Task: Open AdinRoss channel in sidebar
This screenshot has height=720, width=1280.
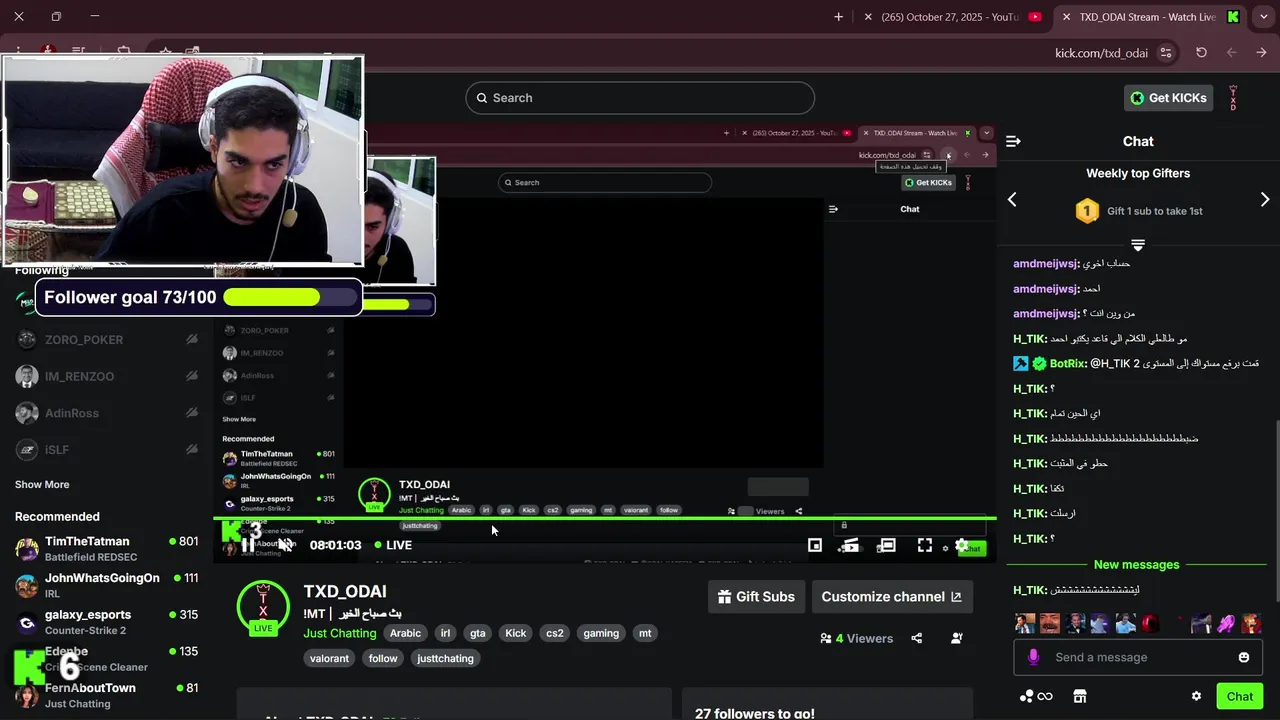Action: pyautogui.click(x=106, y=413)
